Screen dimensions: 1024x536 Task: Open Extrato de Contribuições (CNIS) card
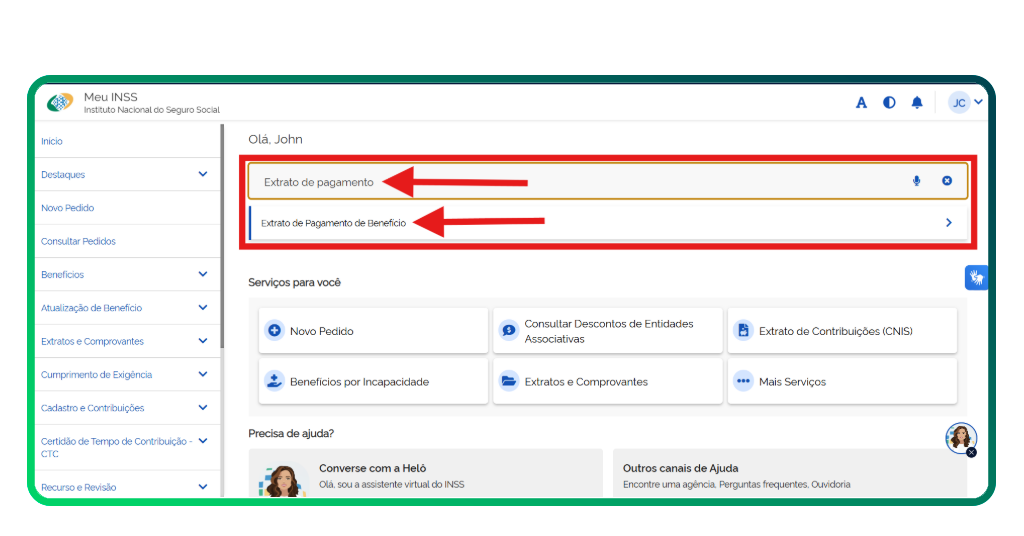tap(842, 331)
